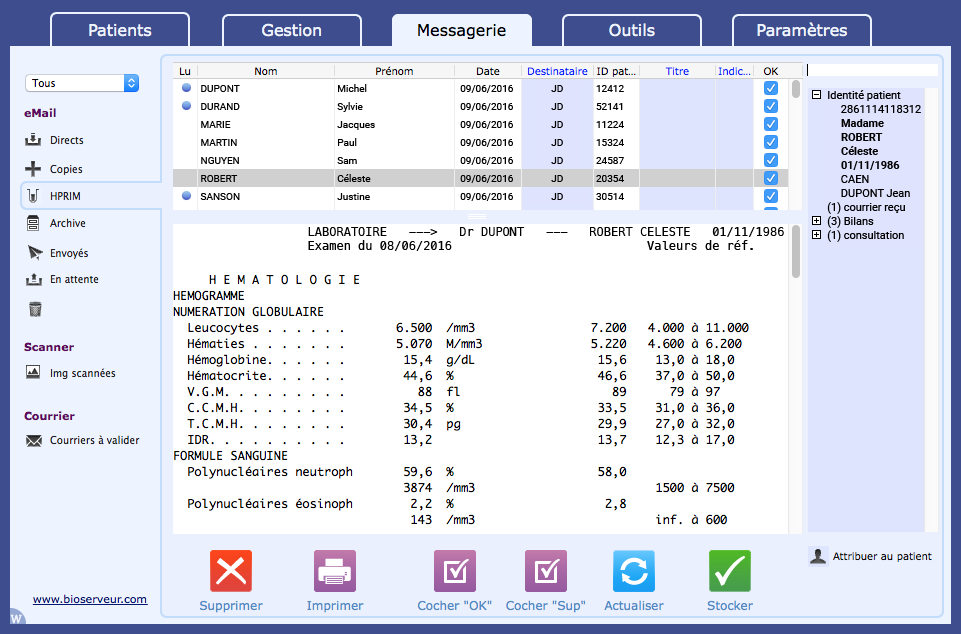Open the Directs mailbox icon
The image size is (961, 634).
point(33,140)
